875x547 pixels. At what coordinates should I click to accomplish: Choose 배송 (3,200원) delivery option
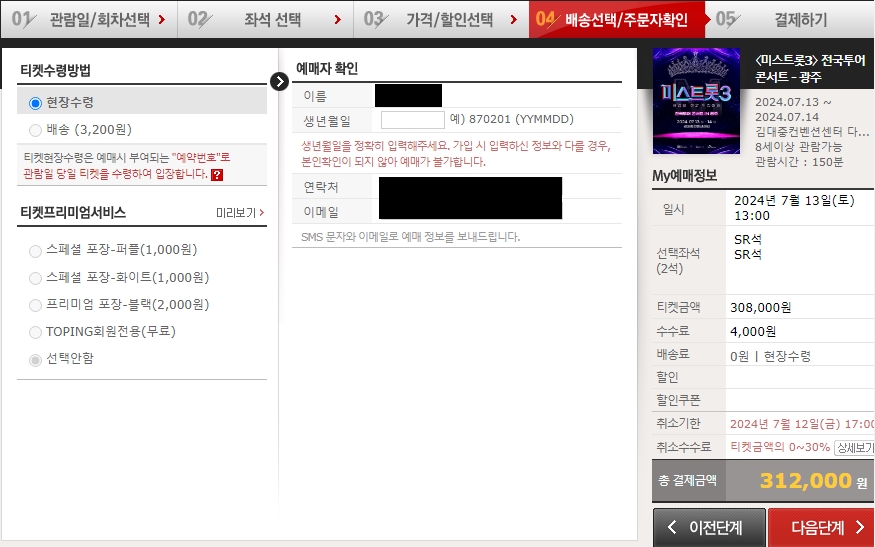(x=35, y=130)
